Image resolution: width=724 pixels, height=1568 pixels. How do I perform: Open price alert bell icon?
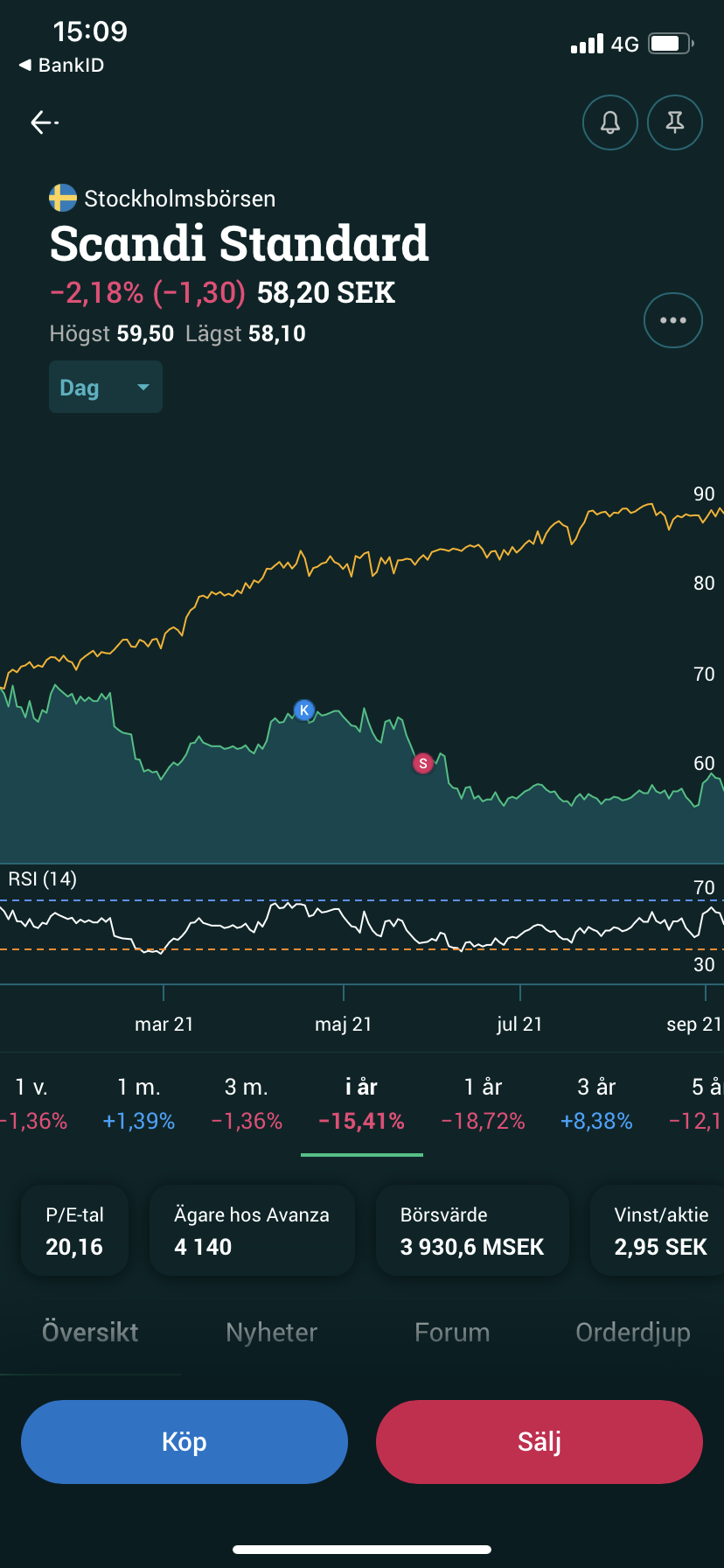point(609,122)
